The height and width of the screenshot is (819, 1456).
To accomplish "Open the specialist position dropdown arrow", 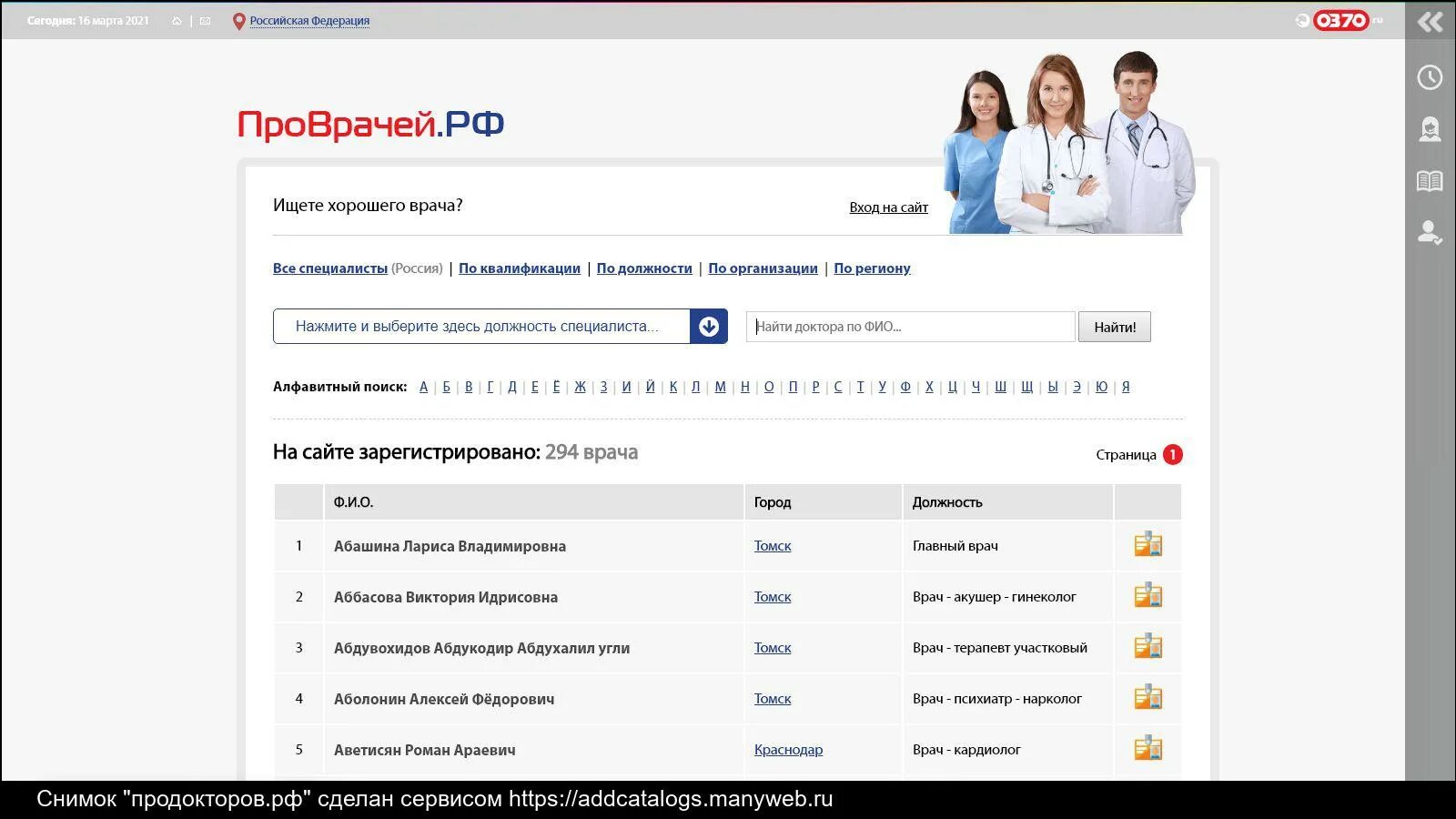I will click(x=708, y=326).
